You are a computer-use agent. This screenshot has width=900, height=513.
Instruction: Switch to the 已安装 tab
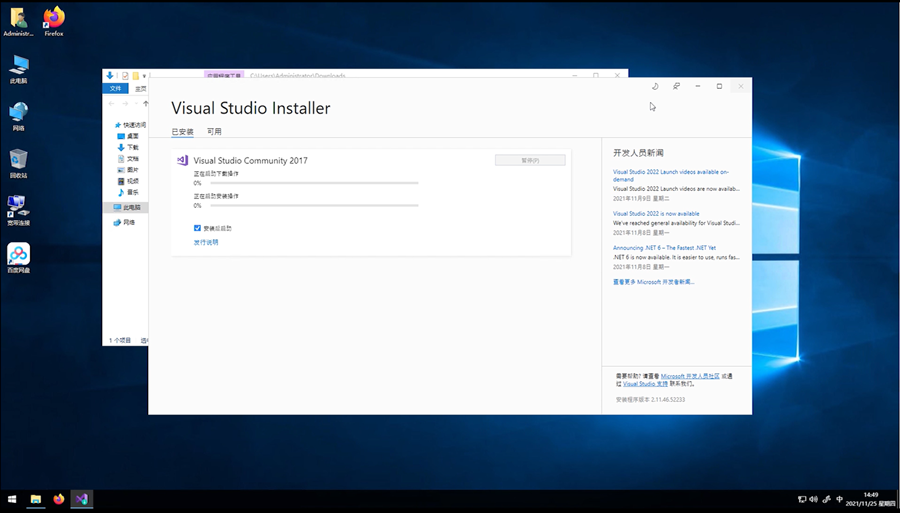pyautogui.click(x=183, y=131)
